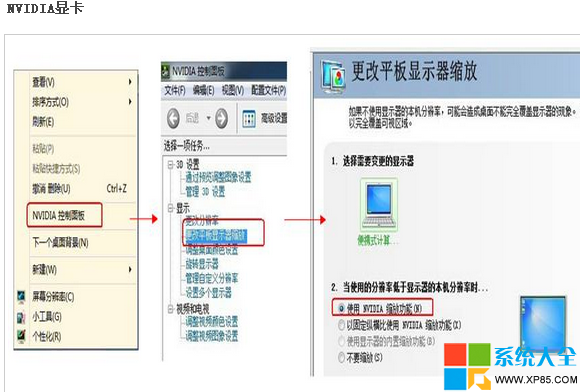Open 更改分辨率 tree item

pos(202,221)
